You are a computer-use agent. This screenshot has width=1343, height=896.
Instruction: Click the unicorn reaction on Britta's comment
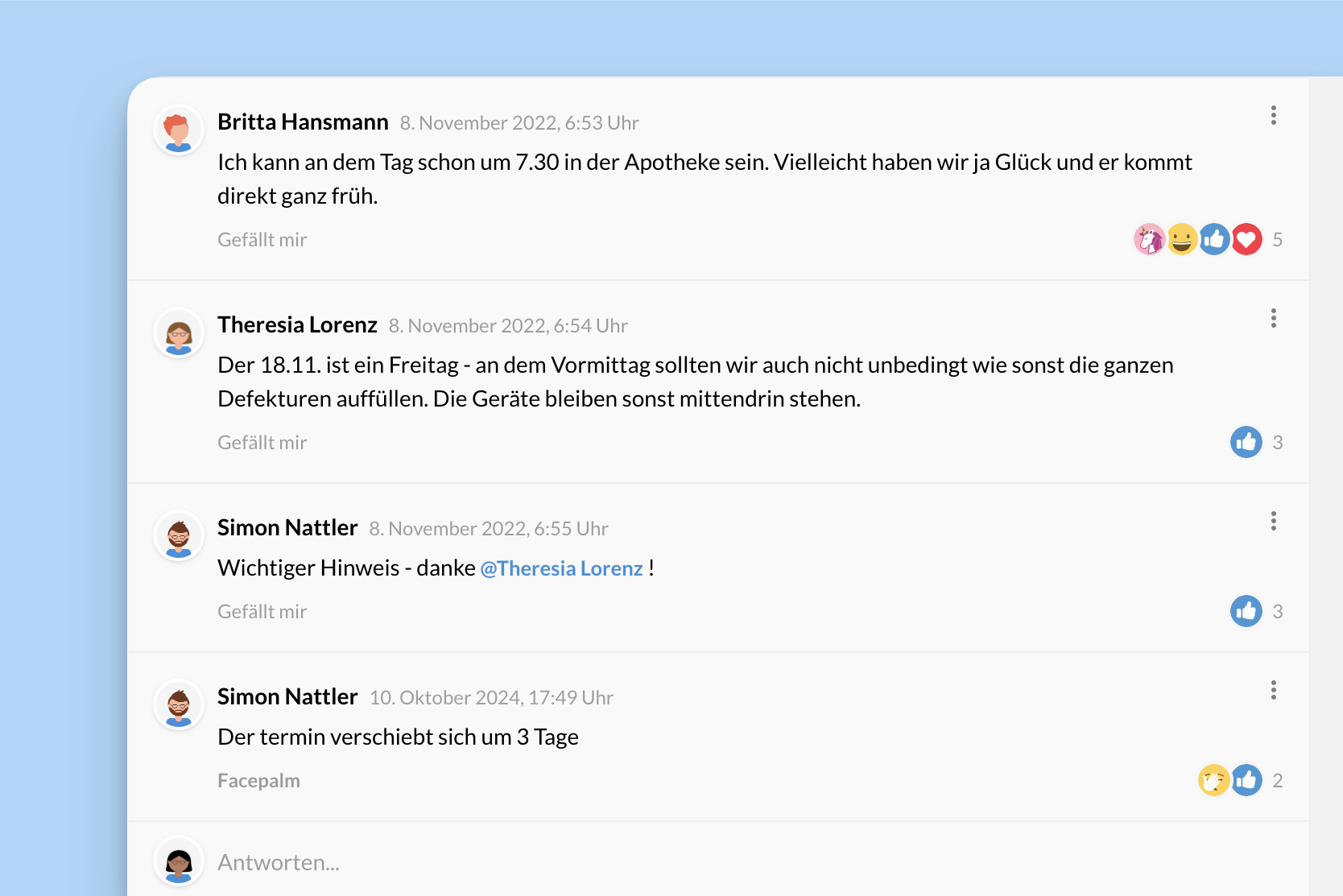(x=1149, y=239)
